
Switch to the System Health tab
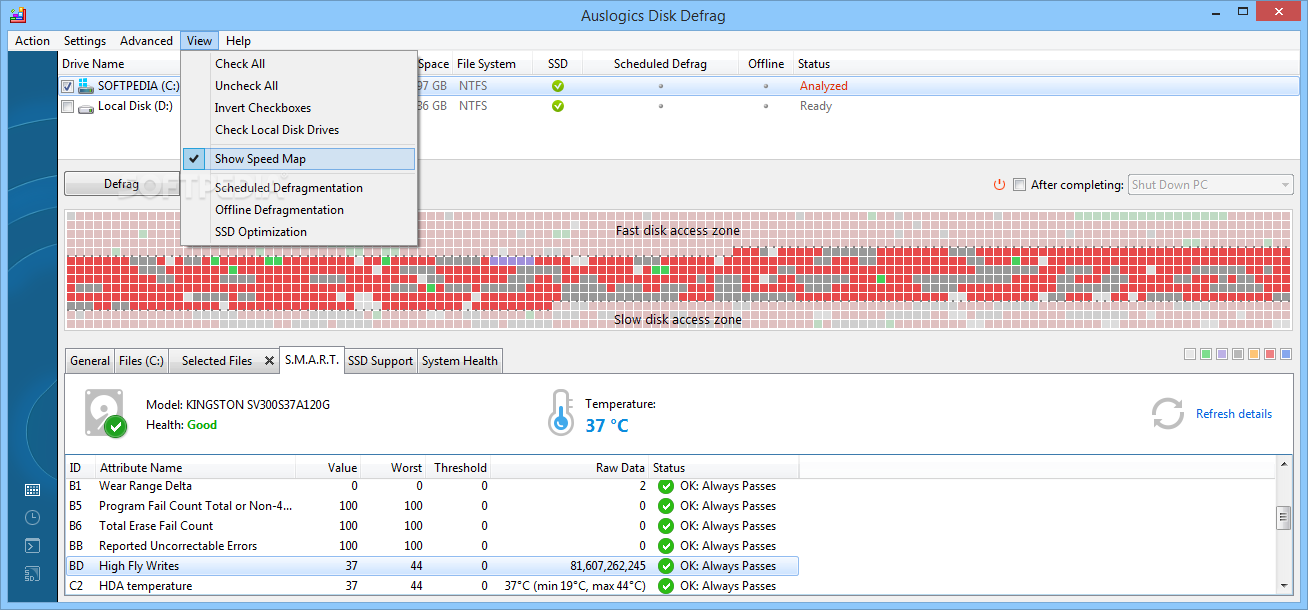[x=460, y=361]
